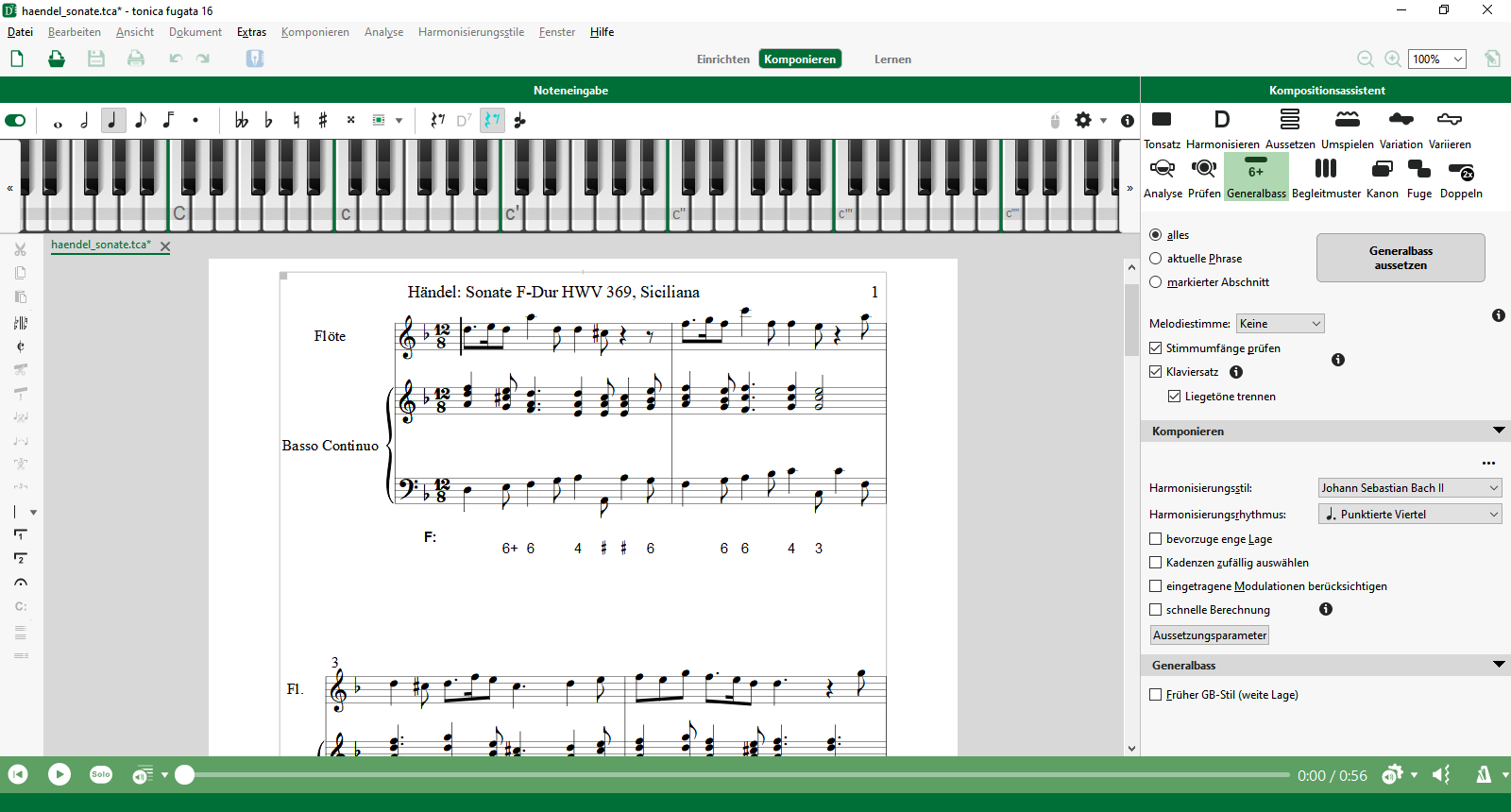Open the Hilfe menu

(x=602, y=32)
